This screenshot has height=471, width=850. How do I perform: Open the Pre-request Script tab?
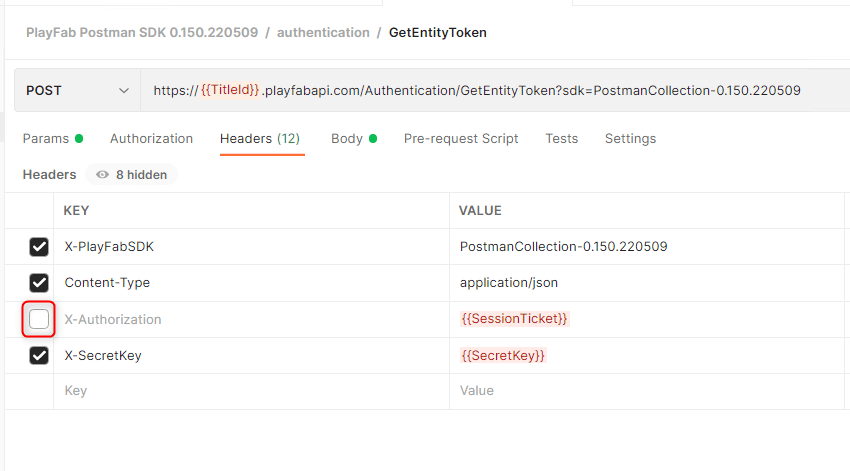point(461,139)
